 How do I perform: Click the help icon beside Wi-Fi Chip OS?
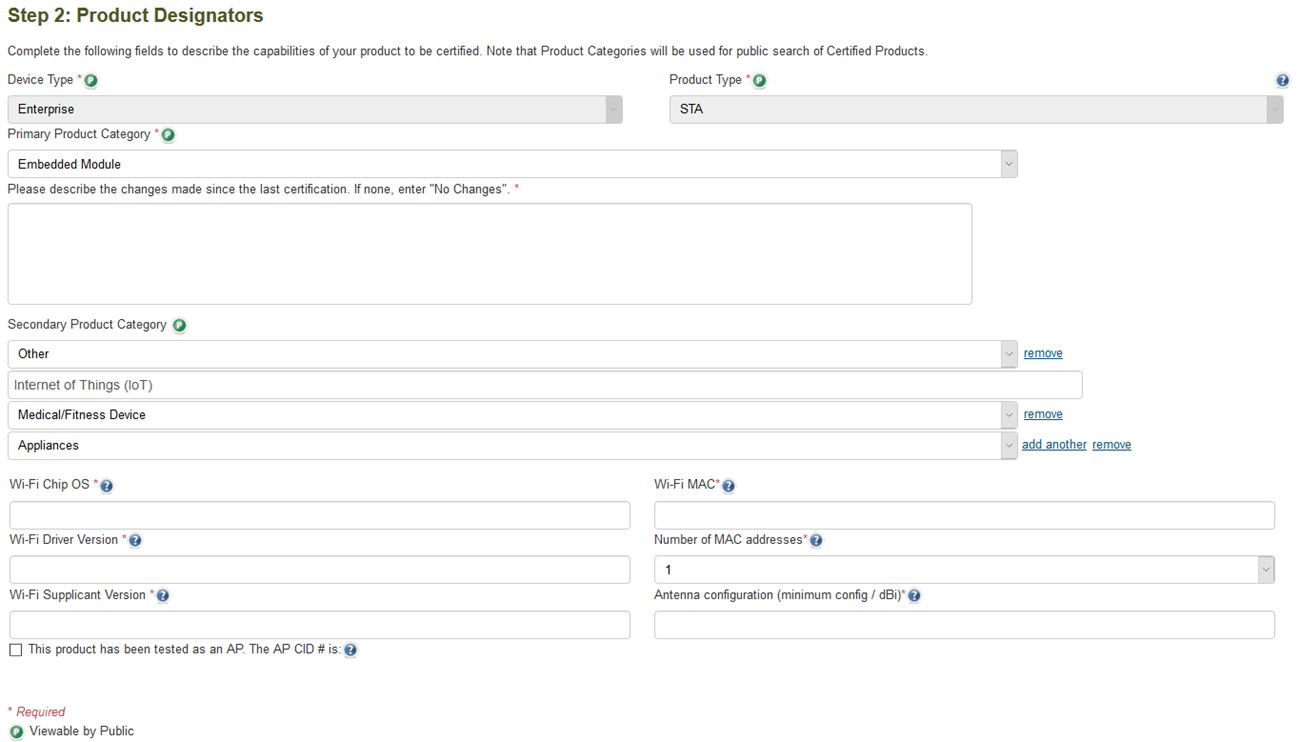(x=107, y=486)
